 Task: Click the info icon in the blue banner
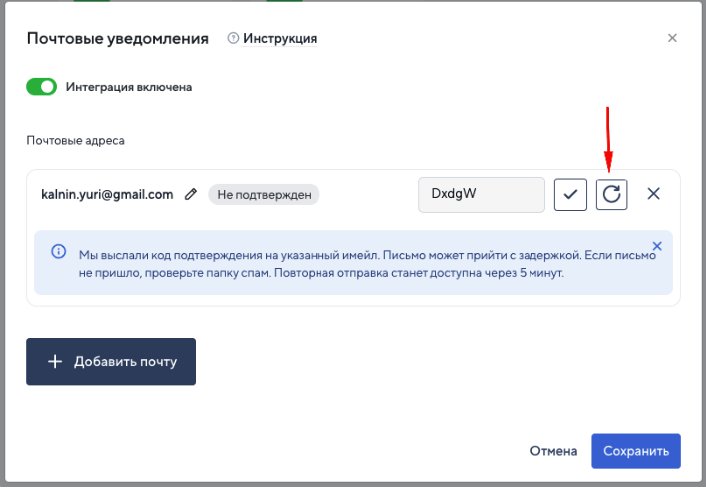coord(58,252)
